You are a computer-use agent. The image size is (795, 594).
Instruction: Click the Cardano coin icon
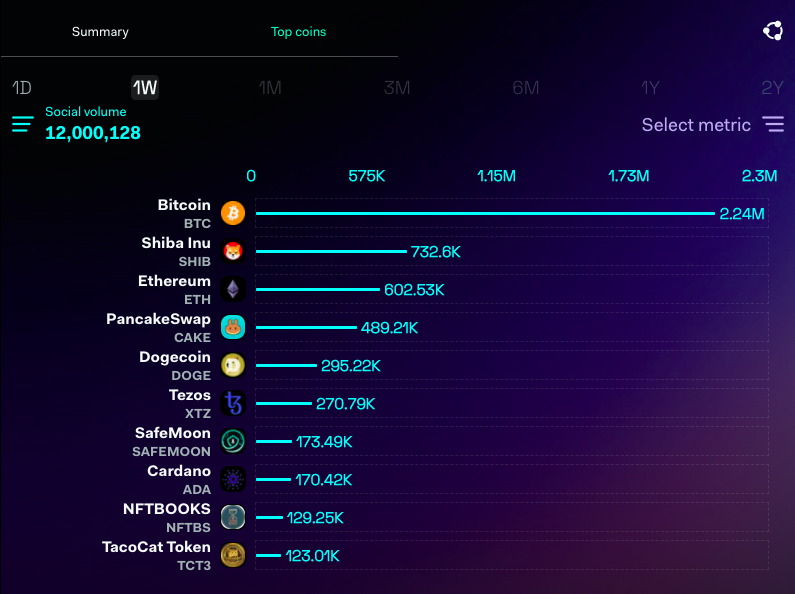click(233, 480)
